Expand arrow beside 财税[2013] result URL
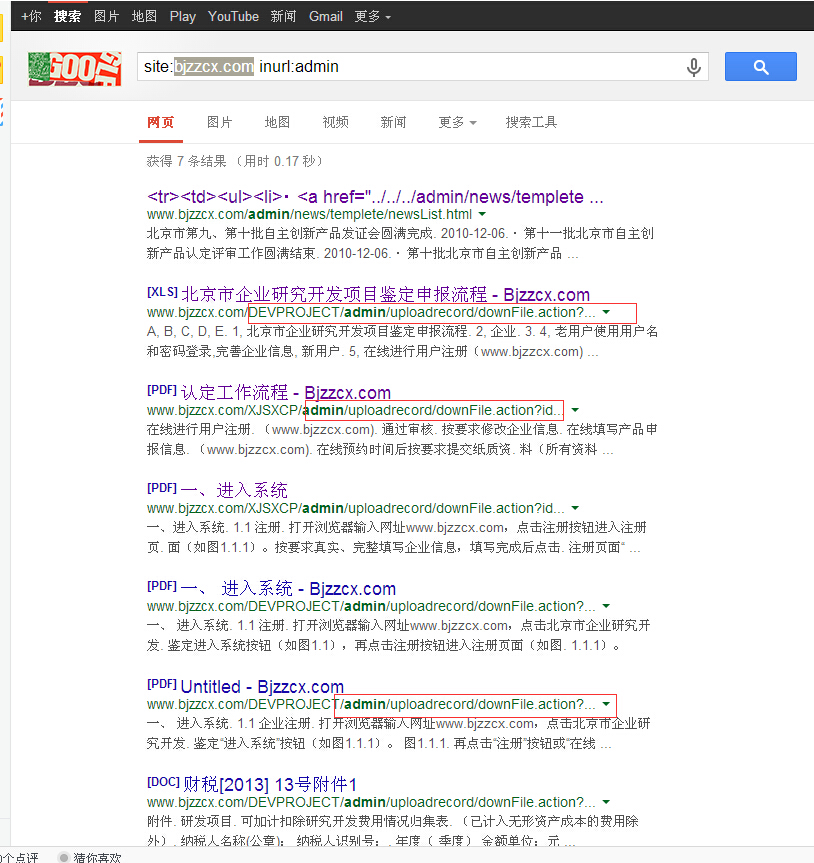 pos(606,802)
